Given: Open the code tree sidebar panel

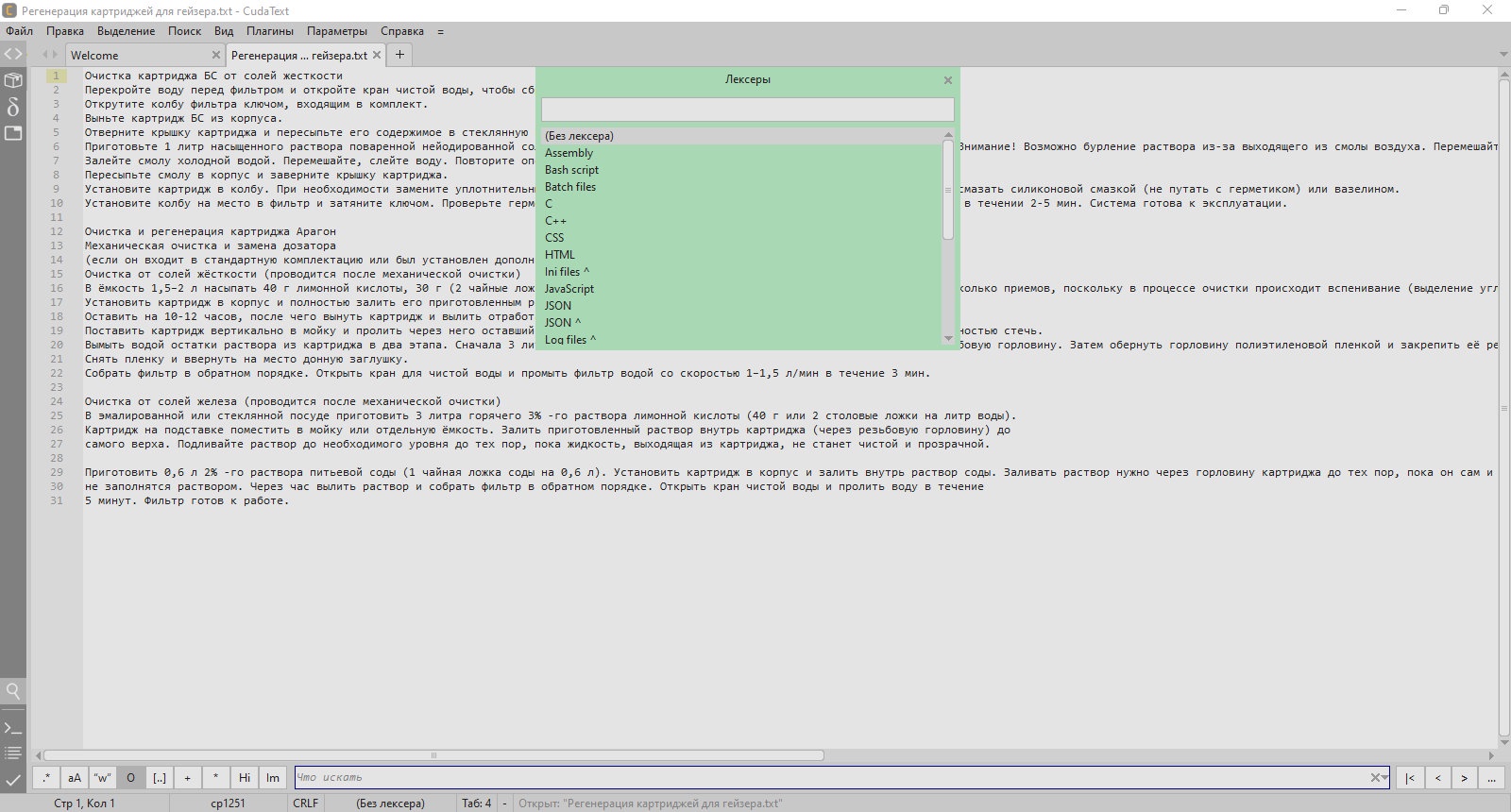Looking at the screenshot, I should tap(13, 54).
